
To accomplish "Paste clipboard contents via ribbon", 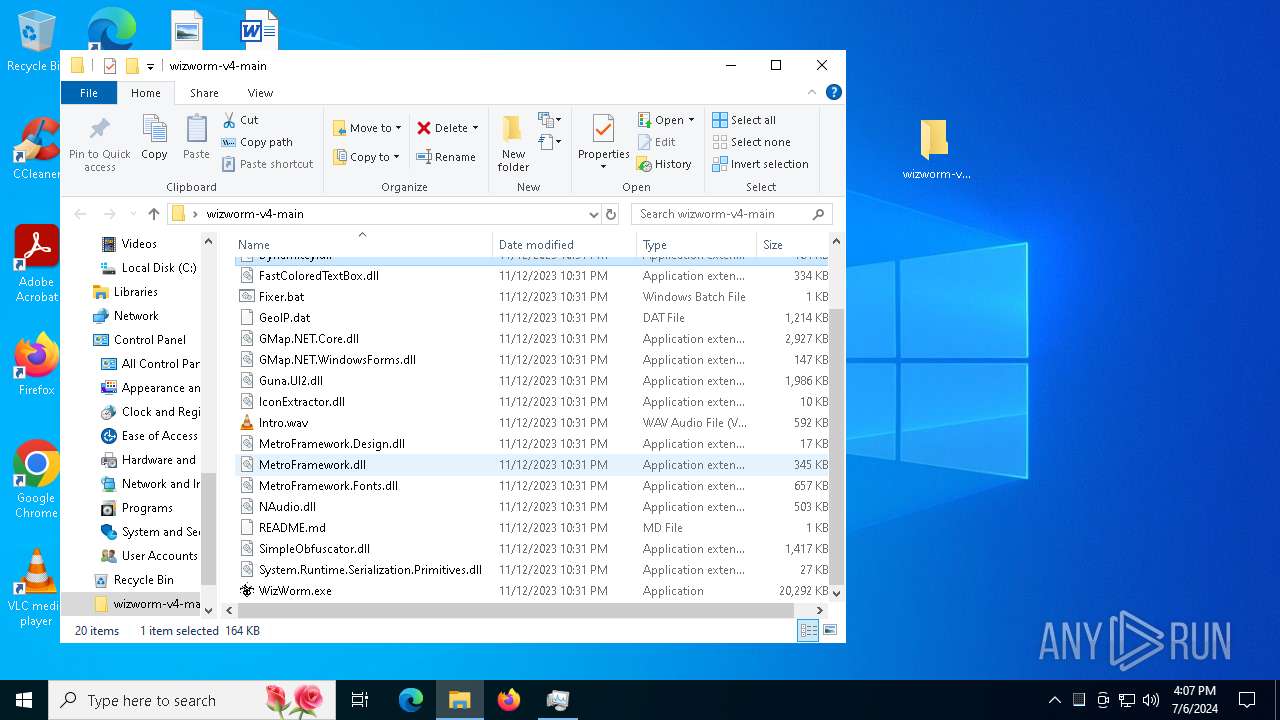I will pyautogui.click(x=196, y=137).
